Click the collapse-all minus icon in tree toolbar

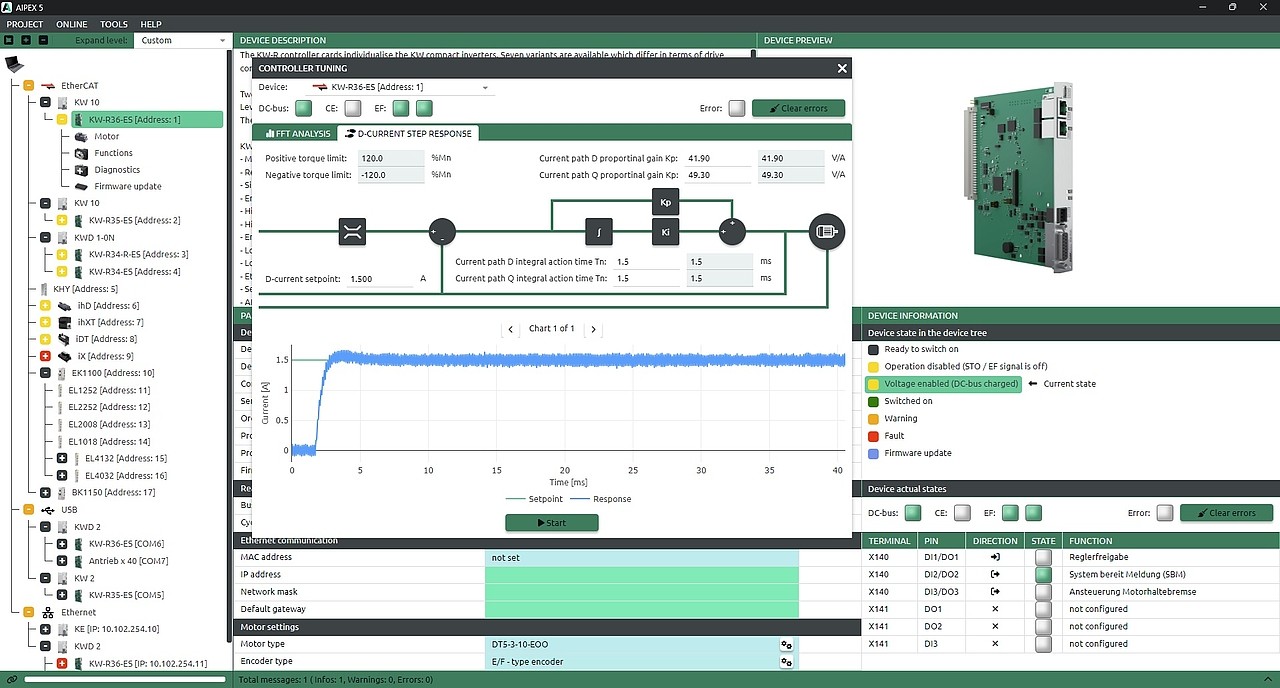coord(43,40)
